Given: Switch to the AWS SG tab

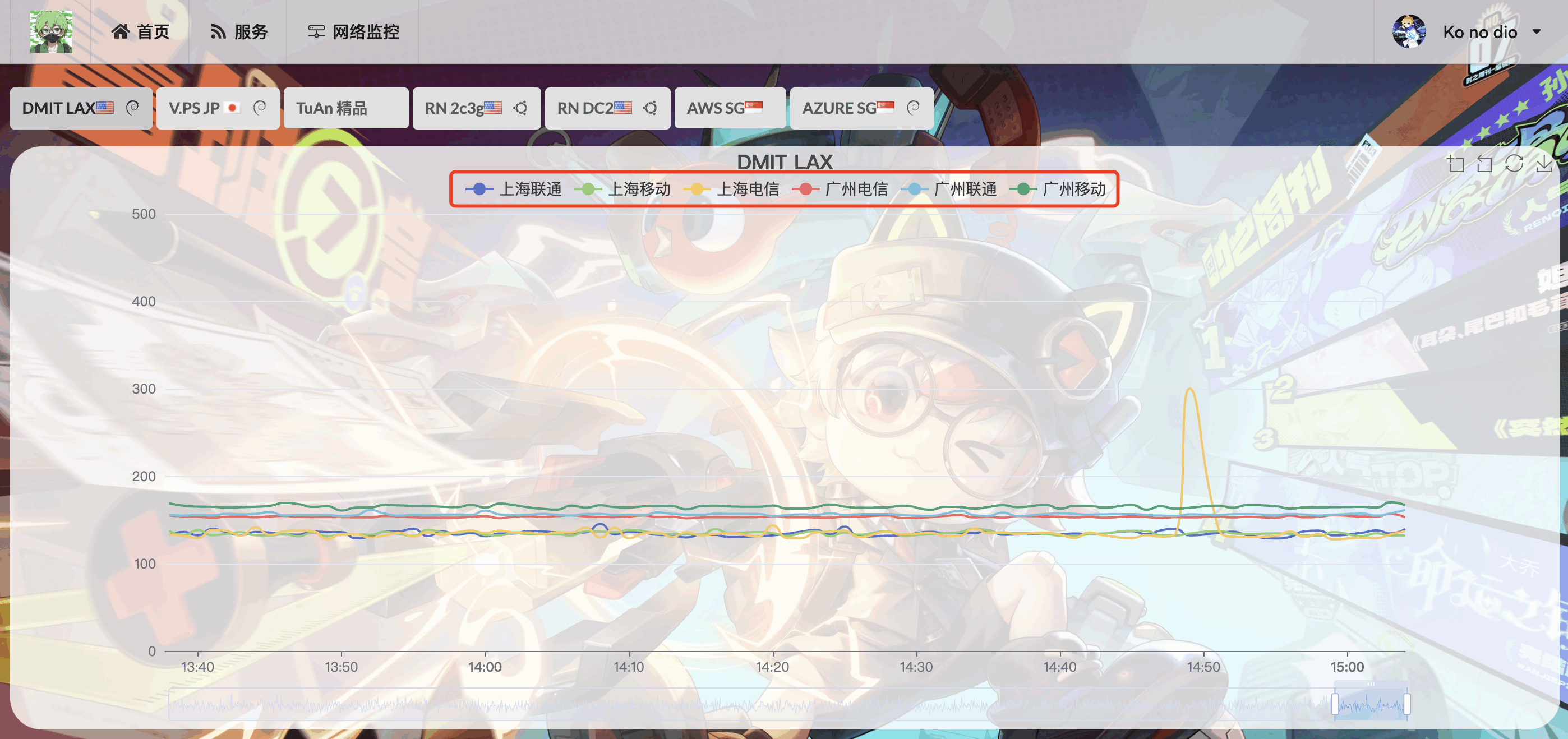Looking at the screenshot, I should point(730,108).
